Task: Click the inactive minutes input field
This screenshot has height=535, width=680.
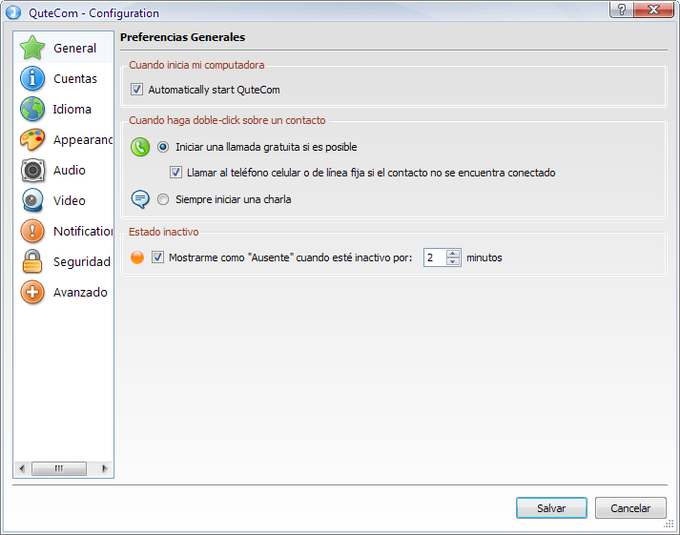Action: (x=435, y=258)
